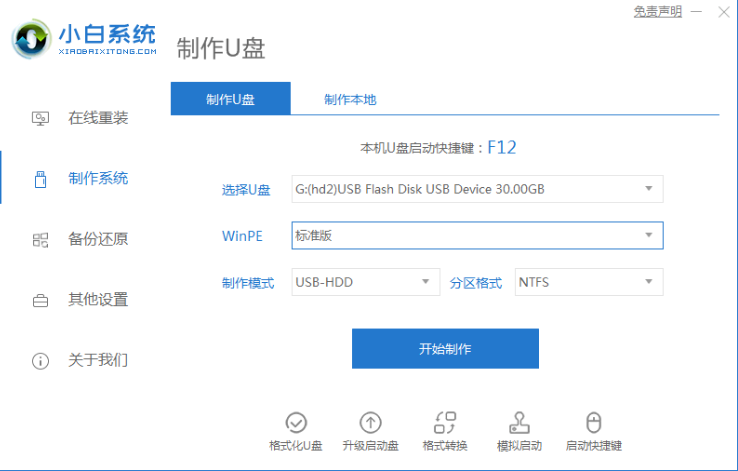Open 备份还原 from the sidebar

pos(98,239)
